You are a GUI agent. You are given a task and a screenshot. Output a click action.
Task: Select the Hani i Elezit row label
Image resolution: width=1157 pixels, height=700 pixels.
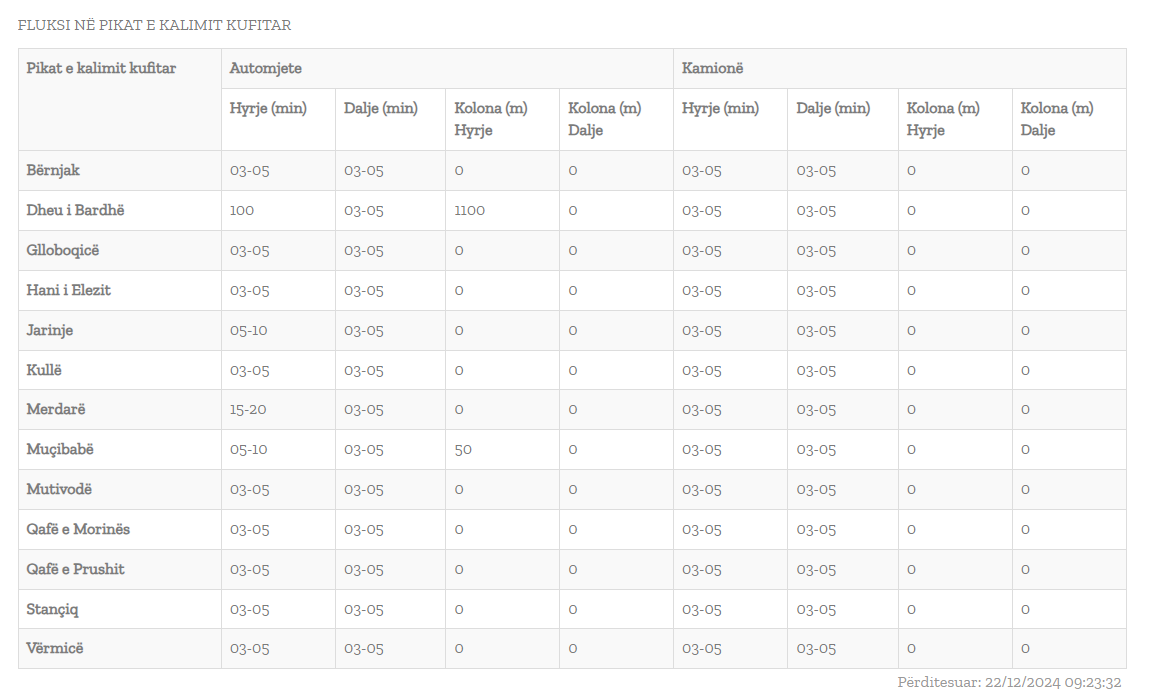pyautogui.click(x=68, y=290)
